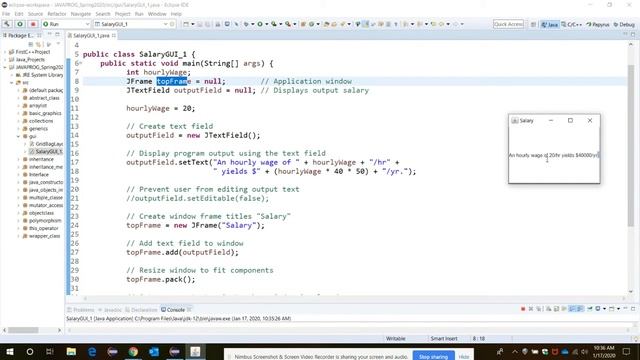Open the Run toolbar icon dropdown arrow
The width and height of the screenshot is (640, 360).
[x=267, y=24]
